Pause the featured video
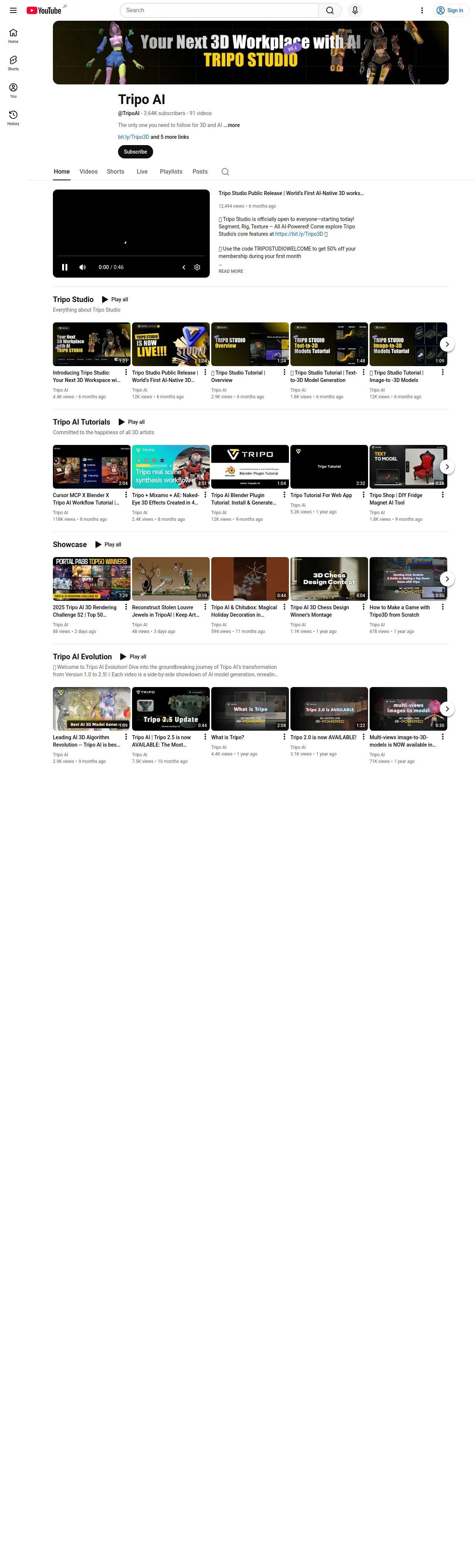This screenshot has height=1568, width=475. [64, 267]
